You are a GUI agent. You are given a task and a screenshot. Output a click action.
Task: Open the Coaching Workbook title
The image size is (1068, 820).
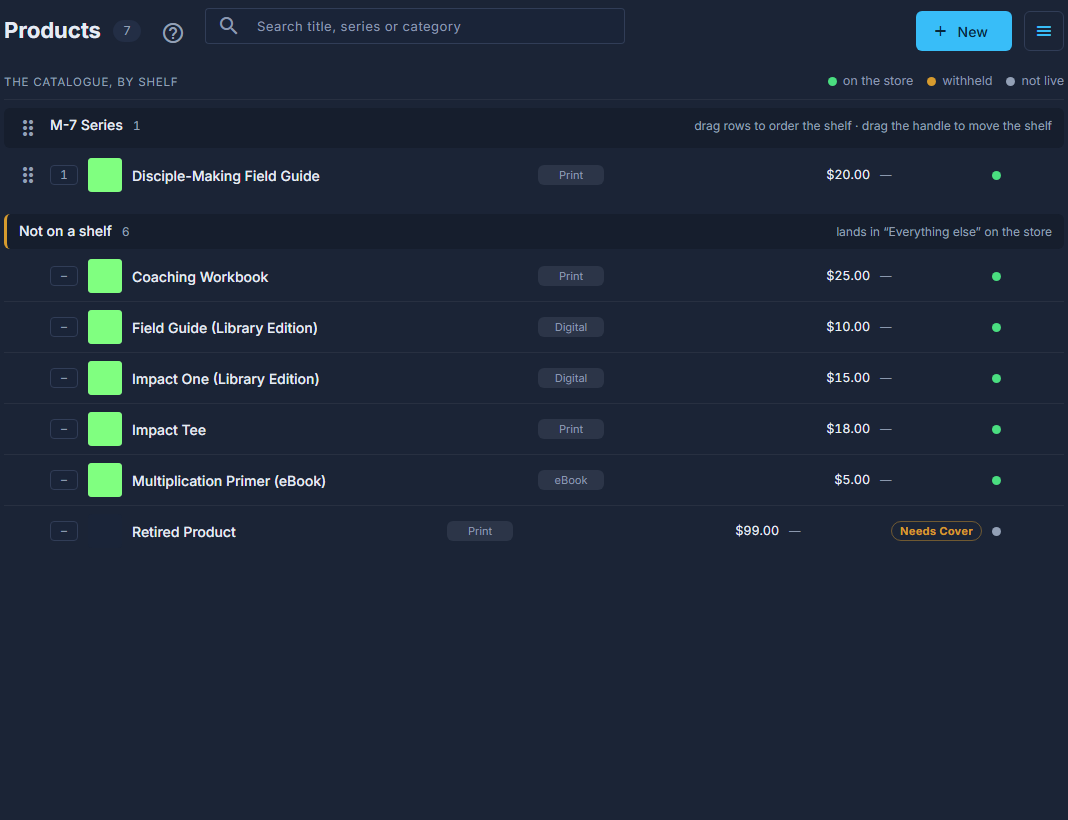200,277
